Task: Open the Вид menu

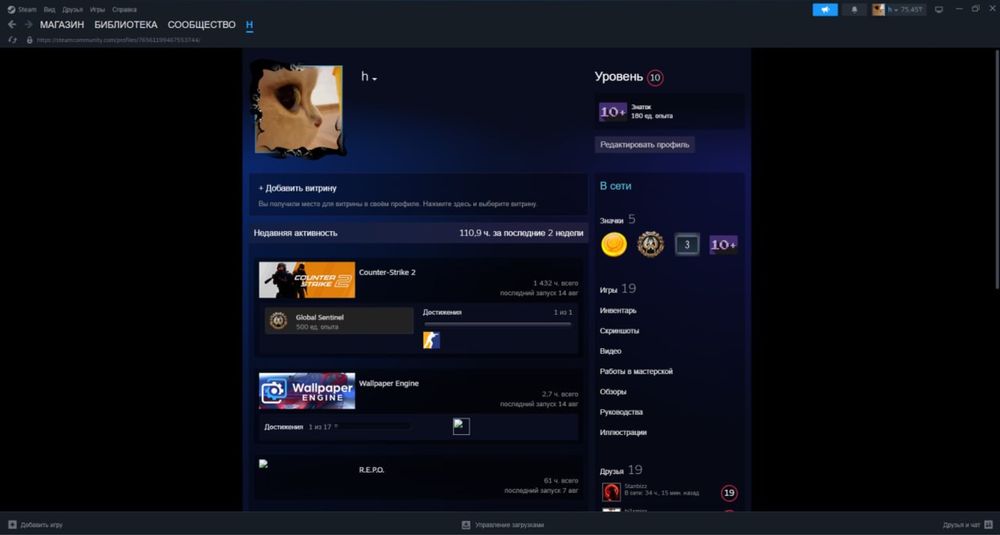Action: pos(49,10)
